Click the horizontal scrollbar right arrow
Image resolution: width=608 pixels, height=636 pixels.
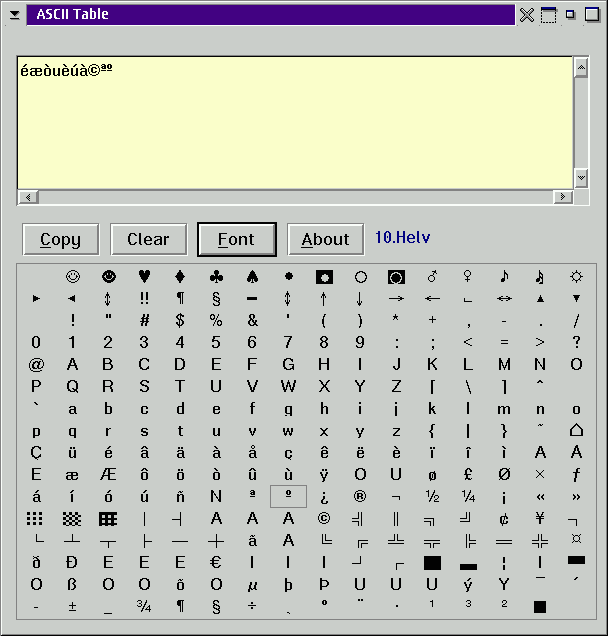pos(563,197)
